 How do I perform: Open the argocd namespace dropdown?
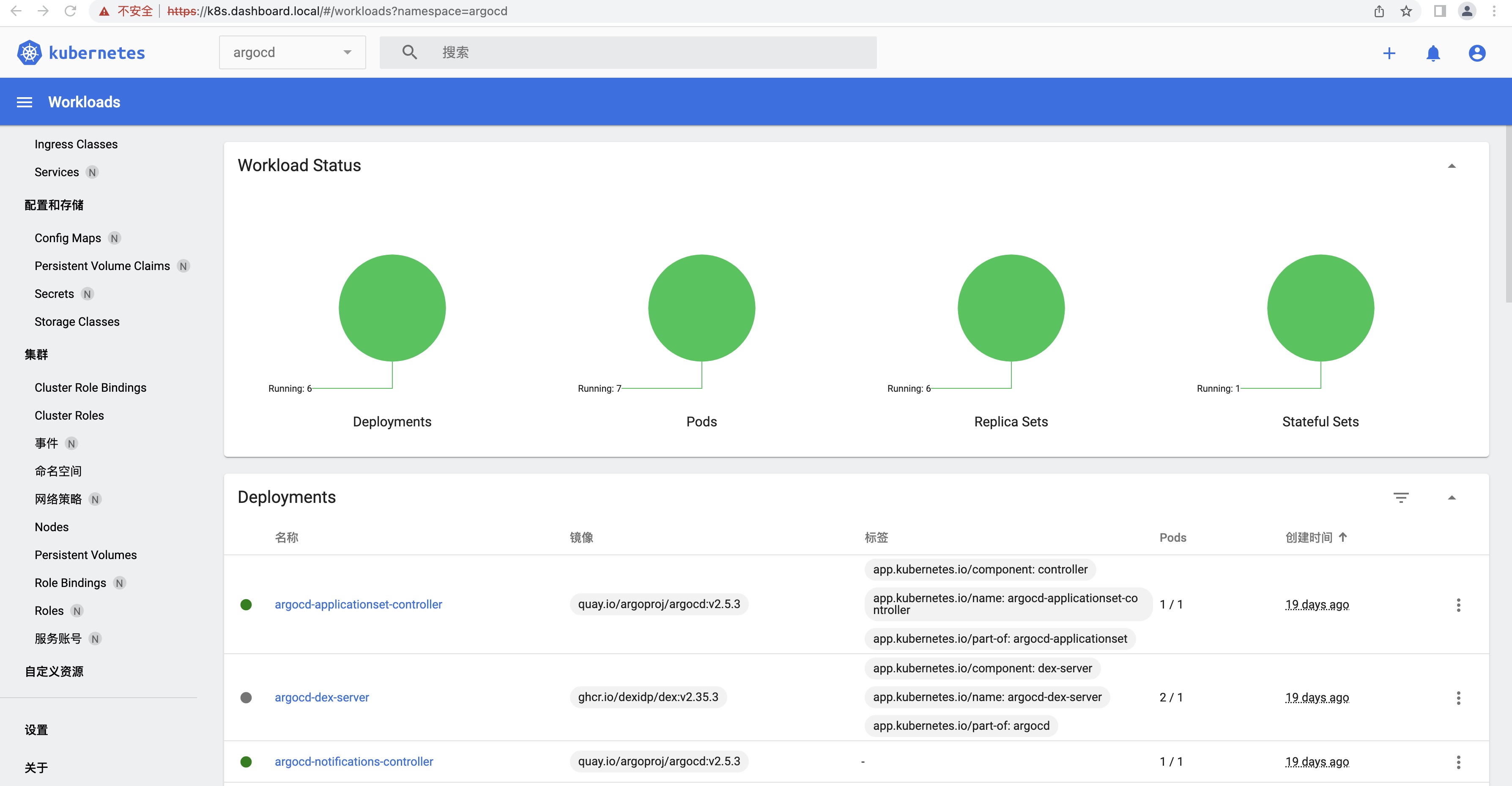(292, 52)
